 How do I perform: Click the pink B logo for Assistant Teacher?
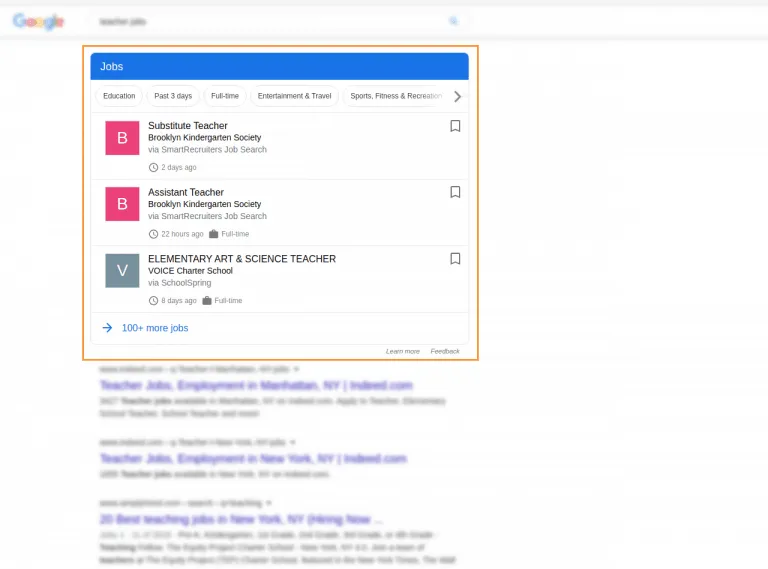(x=122, y=204)
